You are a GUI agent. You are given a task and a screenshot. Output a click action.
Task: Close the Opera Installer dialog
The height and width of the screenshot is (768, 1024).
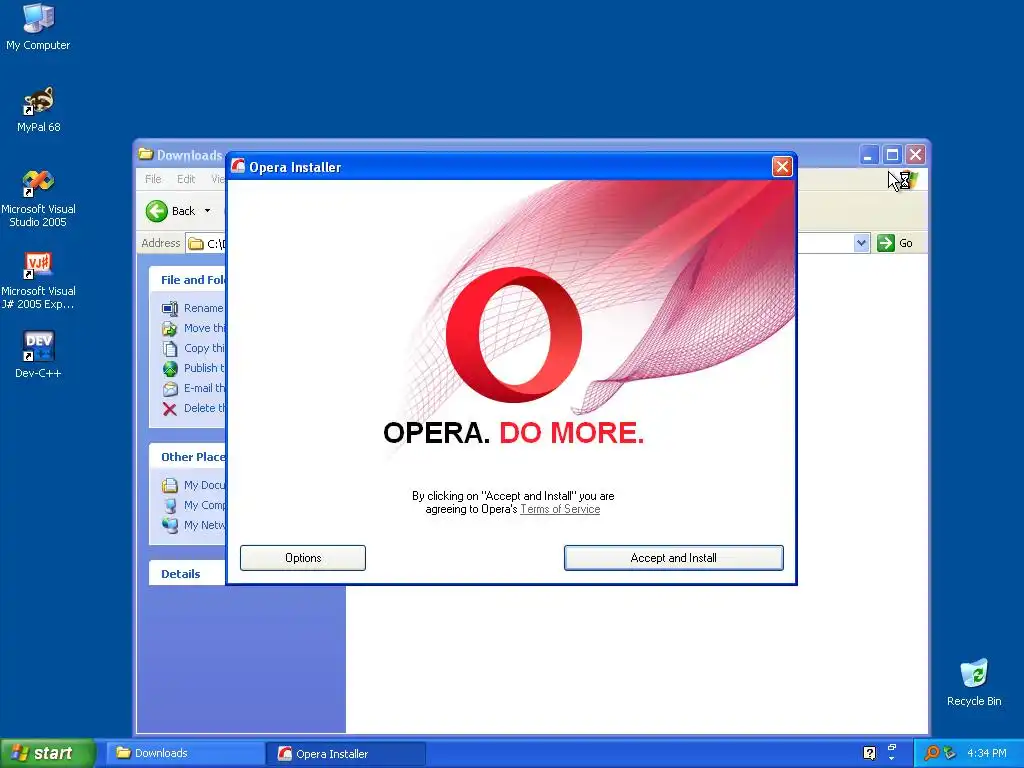782,167
